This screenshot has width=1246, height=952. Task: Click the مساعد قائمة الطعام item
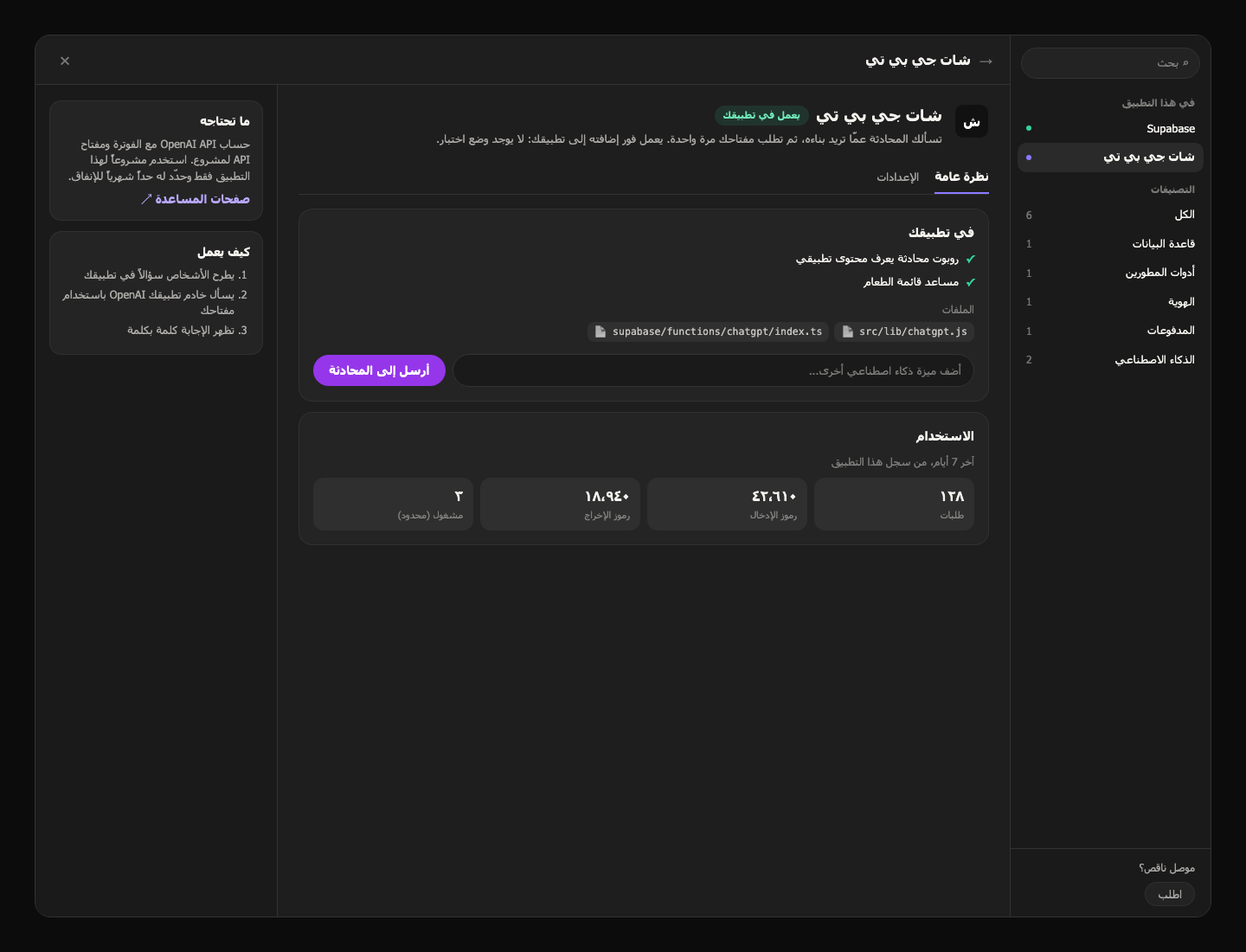click(919, 282)
